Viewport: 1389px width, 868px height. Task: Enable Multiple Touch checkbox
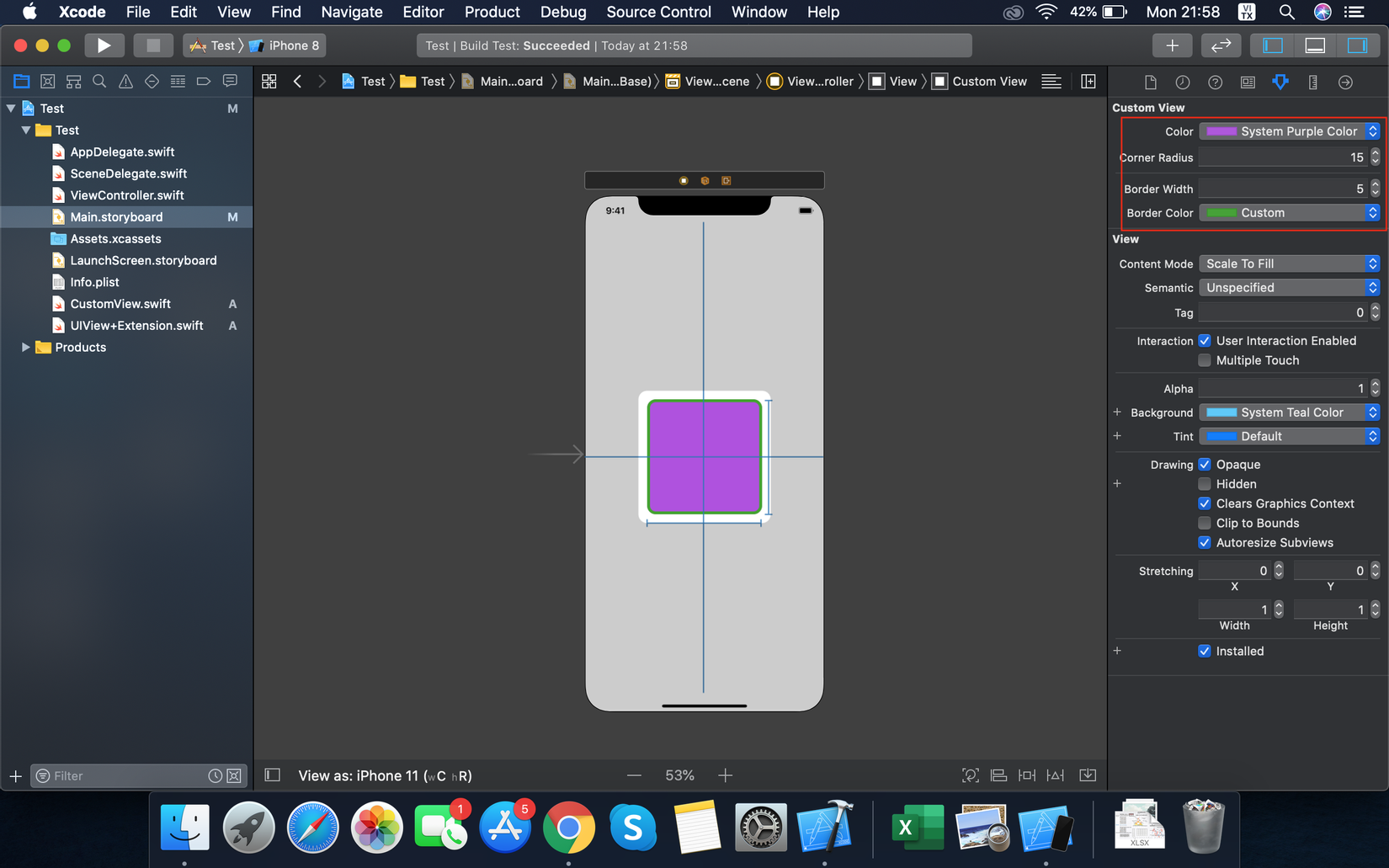pos(1205,360)
